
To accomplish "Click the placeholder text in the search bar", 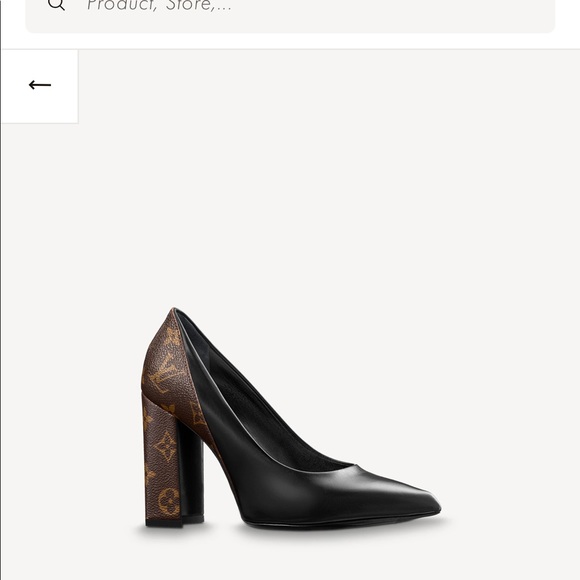I will [159, 5].
